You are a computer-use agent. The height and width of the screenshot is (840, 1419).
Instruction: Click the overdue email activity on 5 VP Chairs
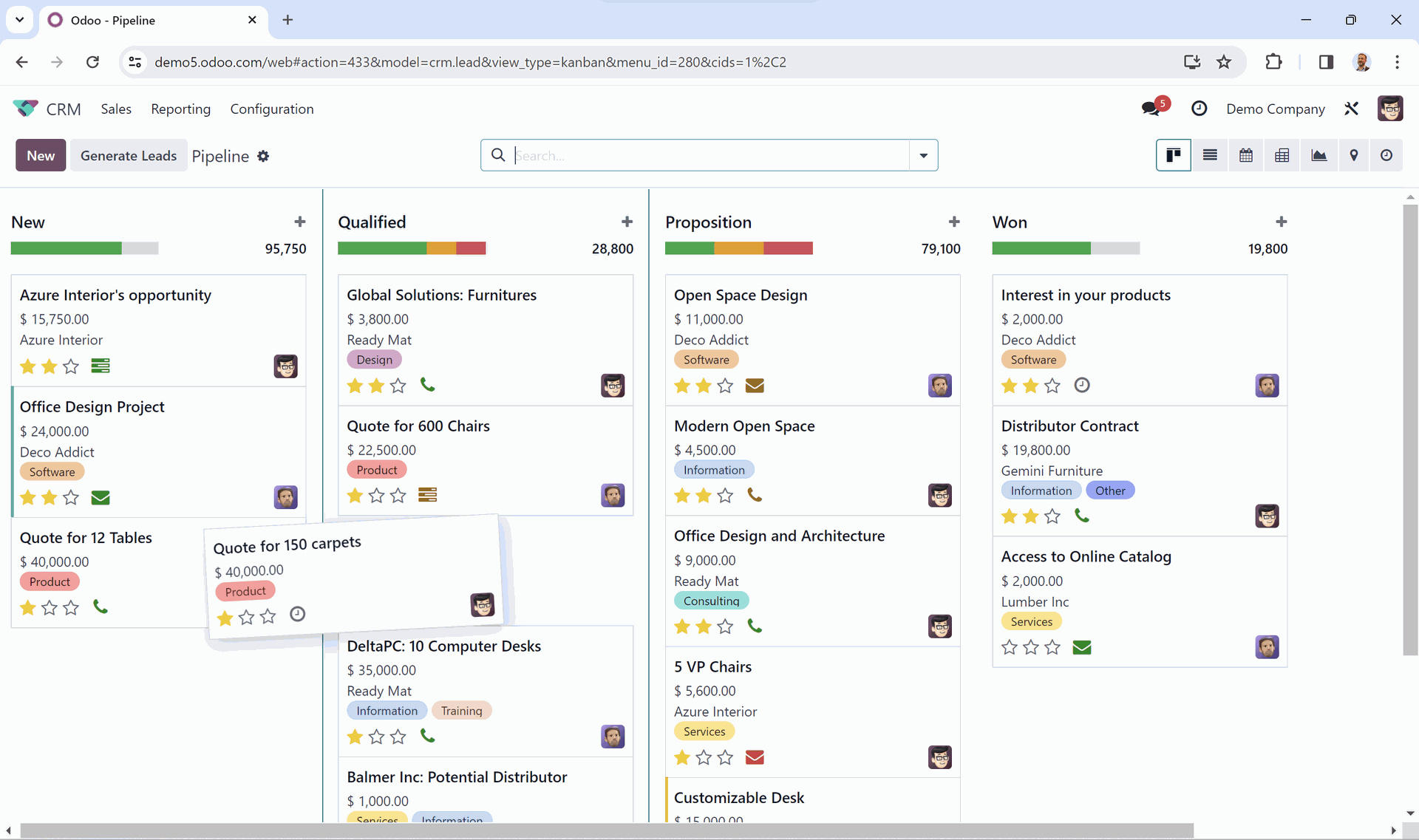[755, 757]
